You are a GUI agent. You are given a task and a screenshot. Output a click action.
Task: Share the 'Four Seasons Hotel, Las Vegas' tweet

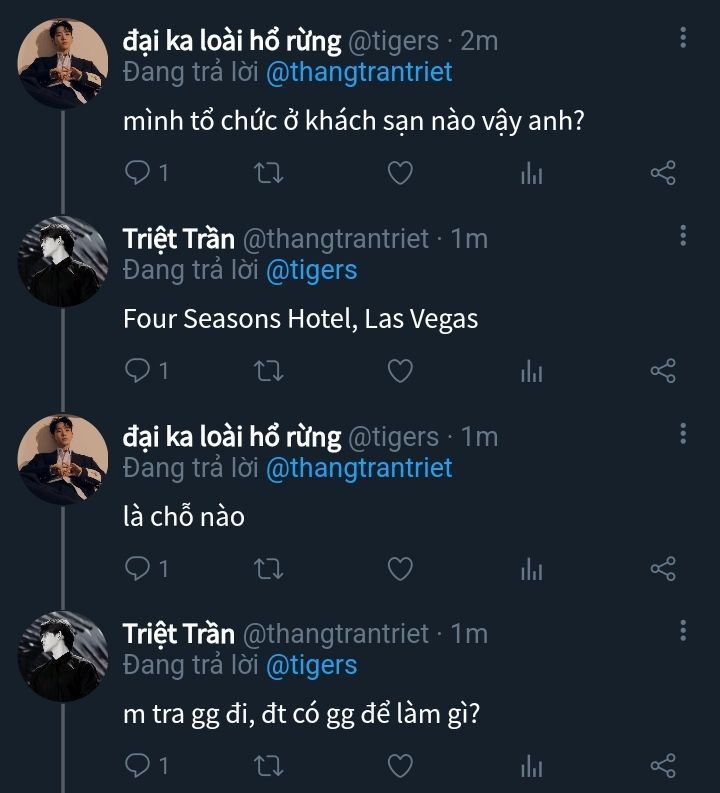click(663, 371)
